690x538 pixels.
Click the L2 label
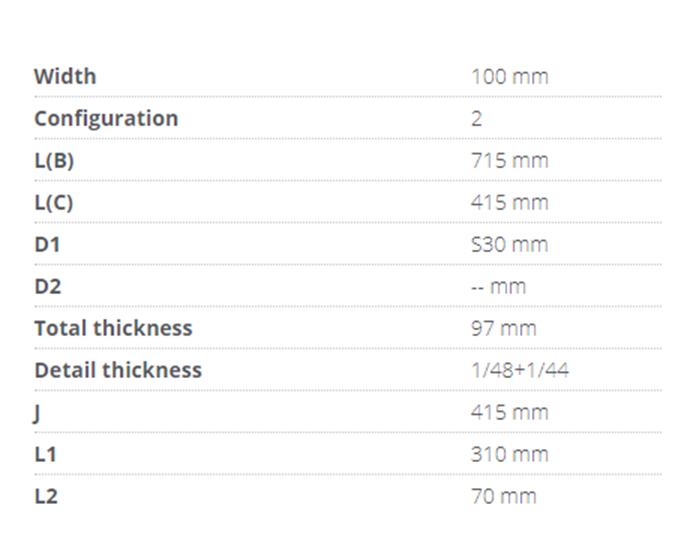click(46, 496)
